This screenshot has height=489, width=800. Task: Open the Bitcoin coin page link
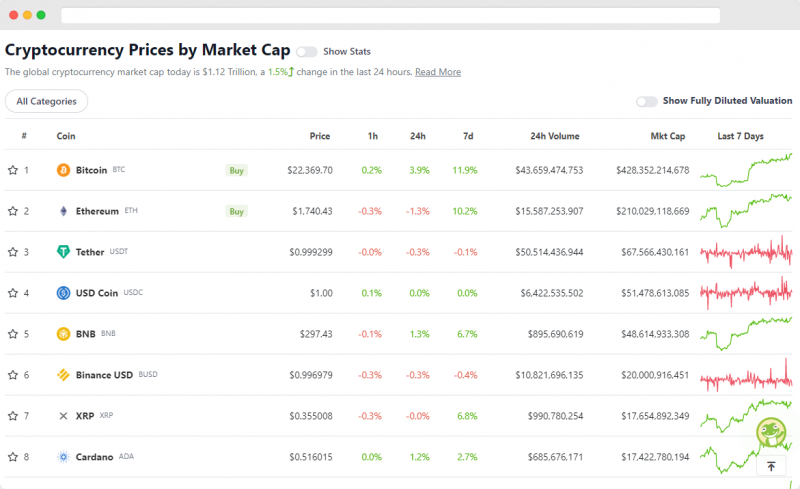point(91,170)
